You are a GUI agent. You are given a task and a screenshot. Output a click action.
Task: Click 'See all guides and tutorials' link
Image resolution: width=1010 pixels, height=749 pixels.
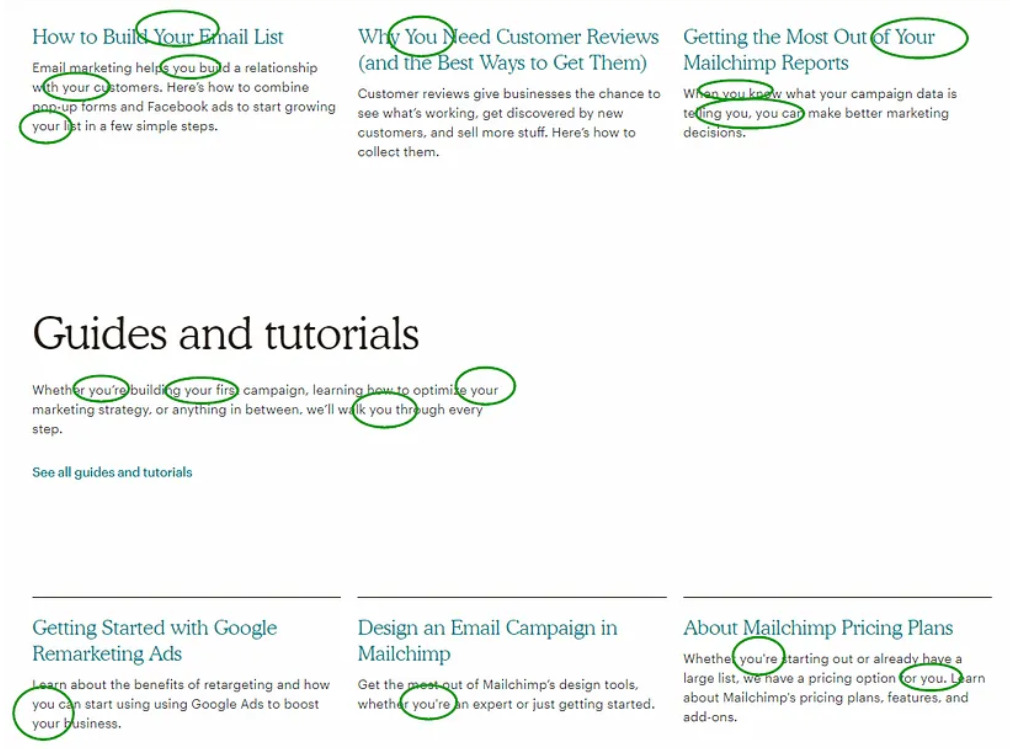[x=112, y=472]
